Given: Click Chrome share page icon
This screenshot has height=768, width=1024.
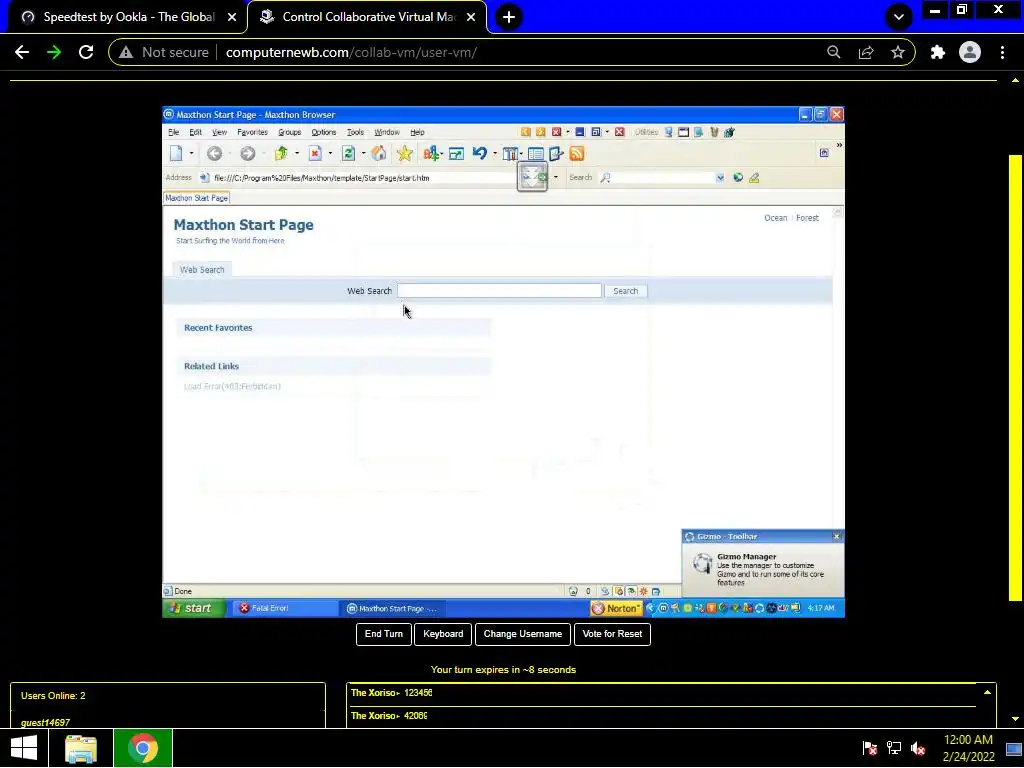Looking at the screenshot, I should click(866, 52).
